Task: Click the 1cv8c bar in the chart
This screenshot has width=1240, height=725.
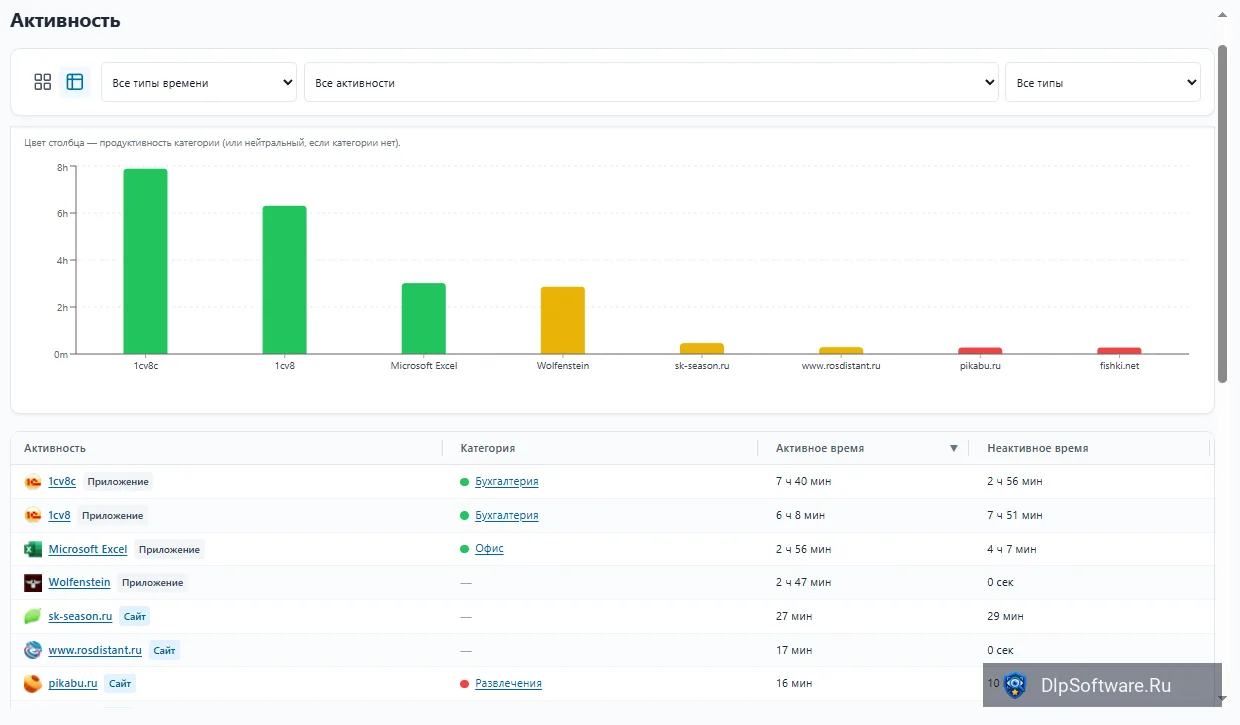Action: click(x=146, y=261)
